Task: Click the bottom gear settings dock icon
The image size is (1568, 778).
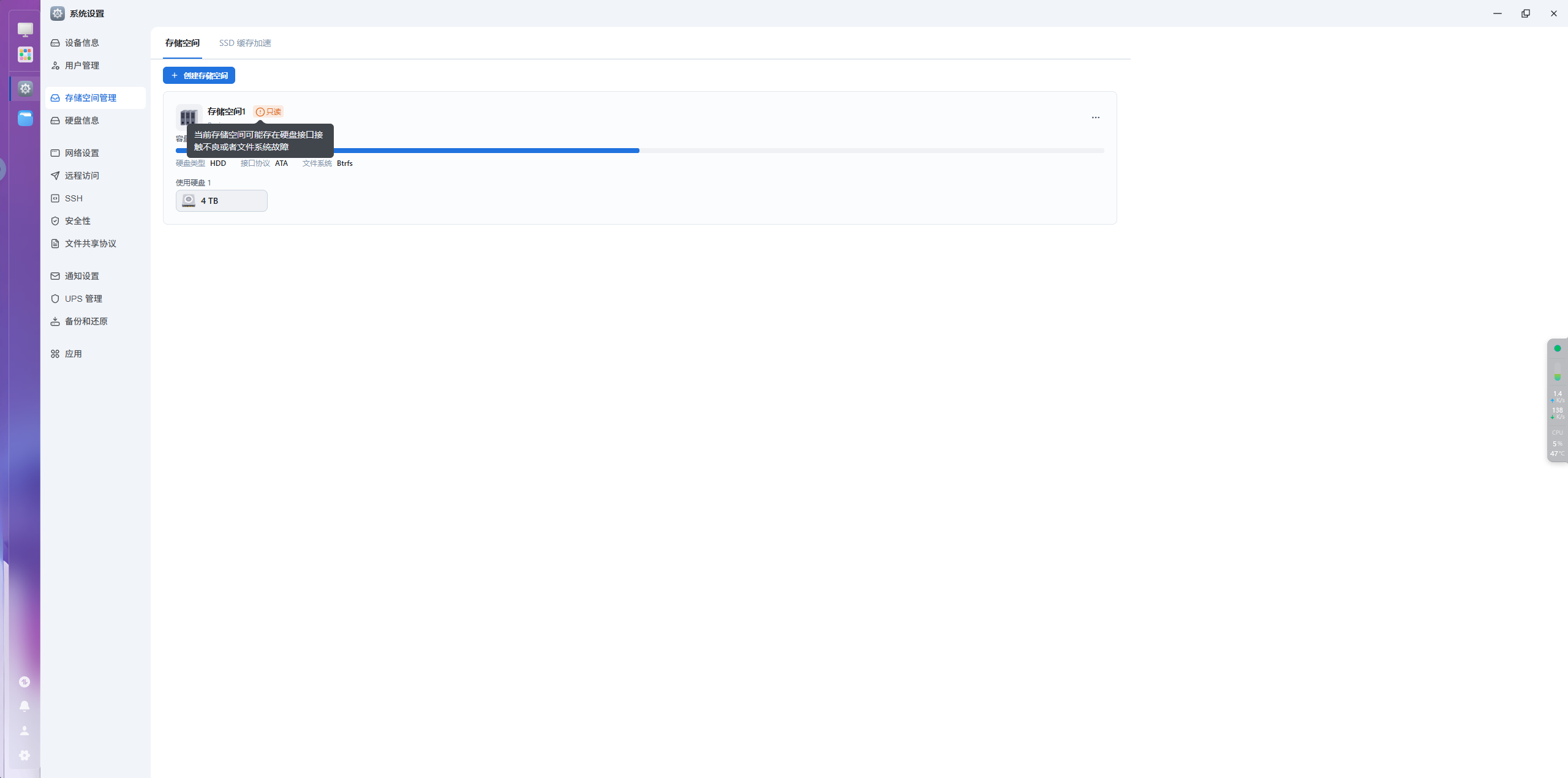Action: tap(24, 755)
